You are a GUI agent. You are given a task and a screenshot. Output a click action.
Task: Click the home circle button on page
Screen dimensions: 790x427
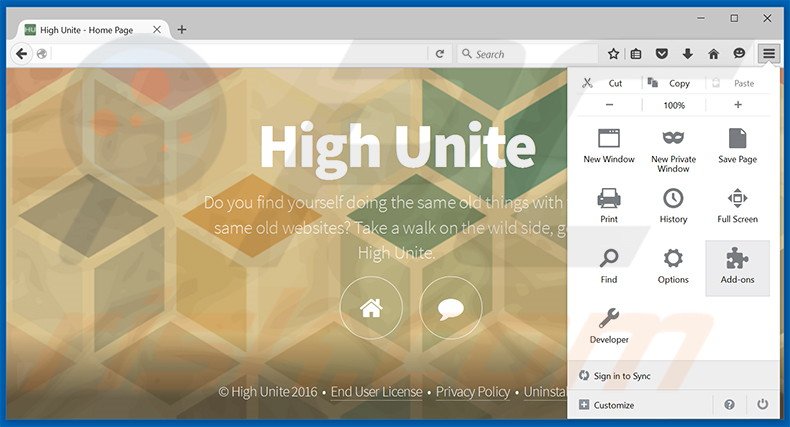tap(371, 308)
